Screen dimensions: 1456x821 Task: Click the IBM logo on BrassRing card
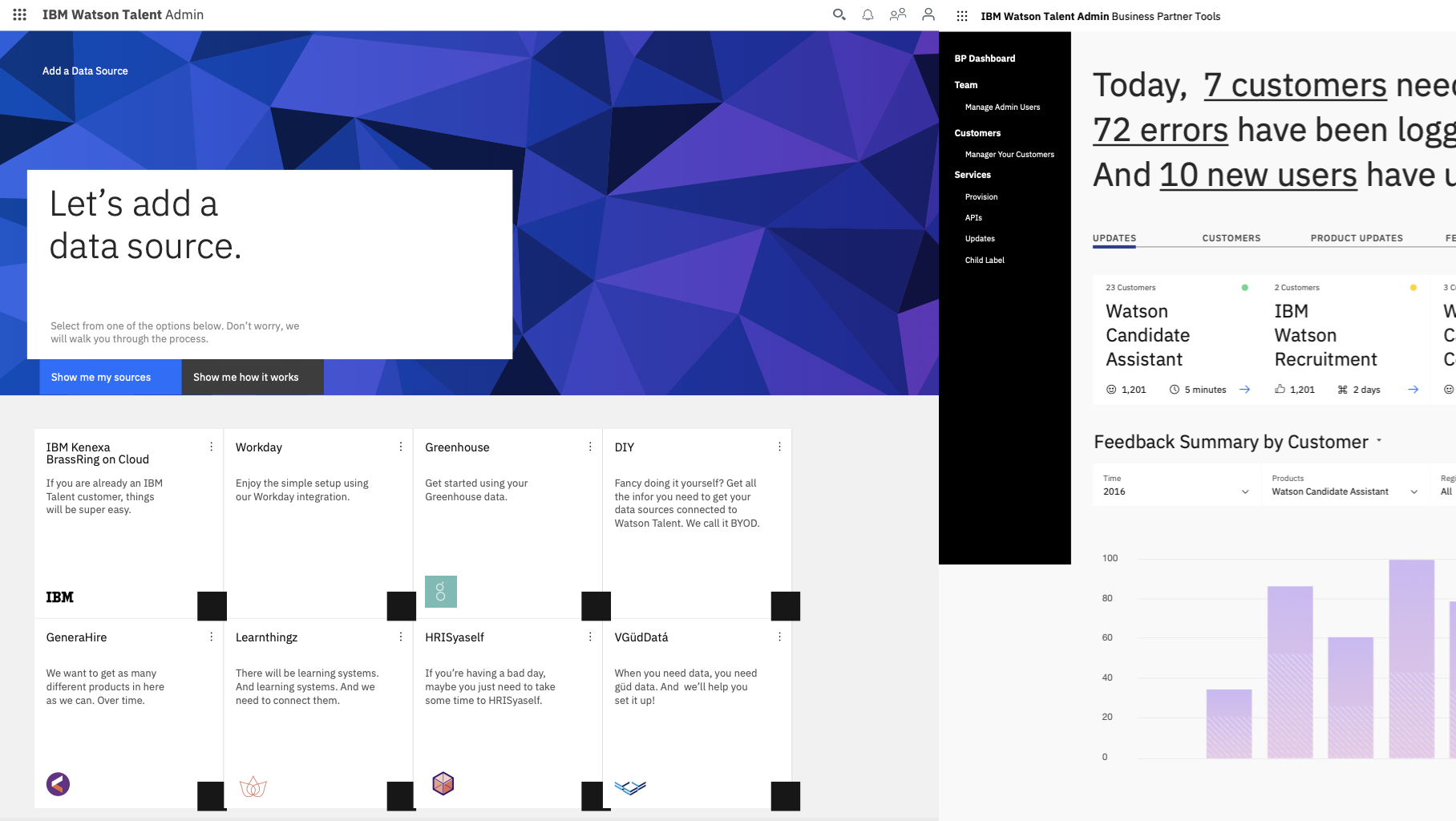click(59, 597)
